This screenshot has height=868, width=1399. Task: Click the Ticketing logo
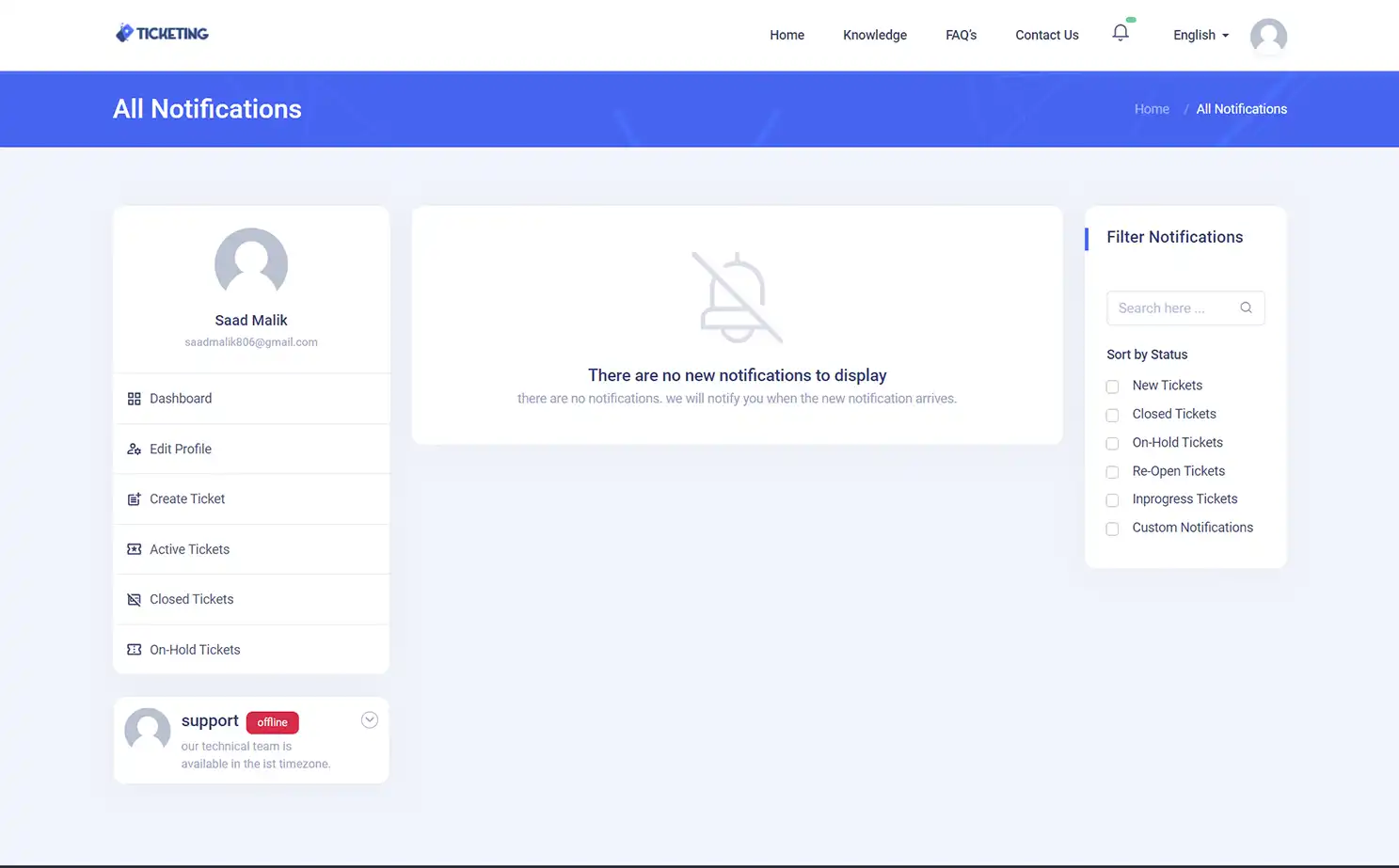(162, 33)
